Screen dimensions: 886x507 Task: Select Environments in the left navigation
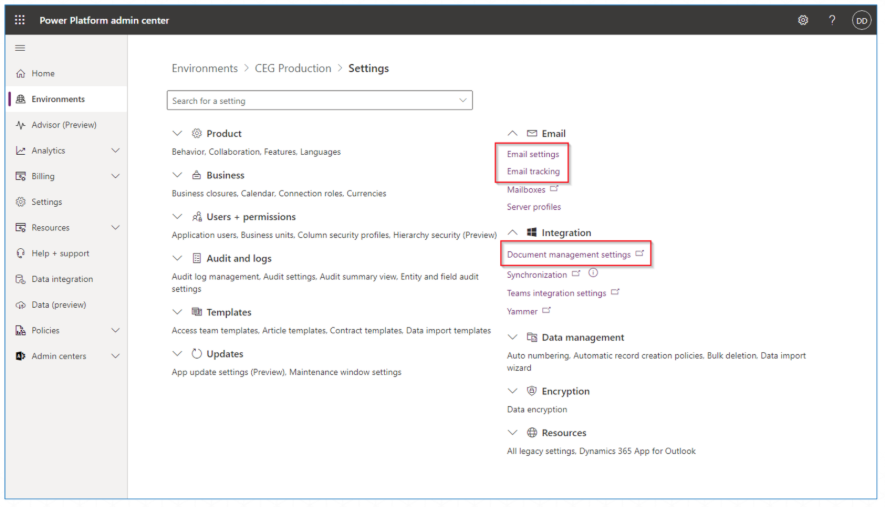click(x=56, y=99)
